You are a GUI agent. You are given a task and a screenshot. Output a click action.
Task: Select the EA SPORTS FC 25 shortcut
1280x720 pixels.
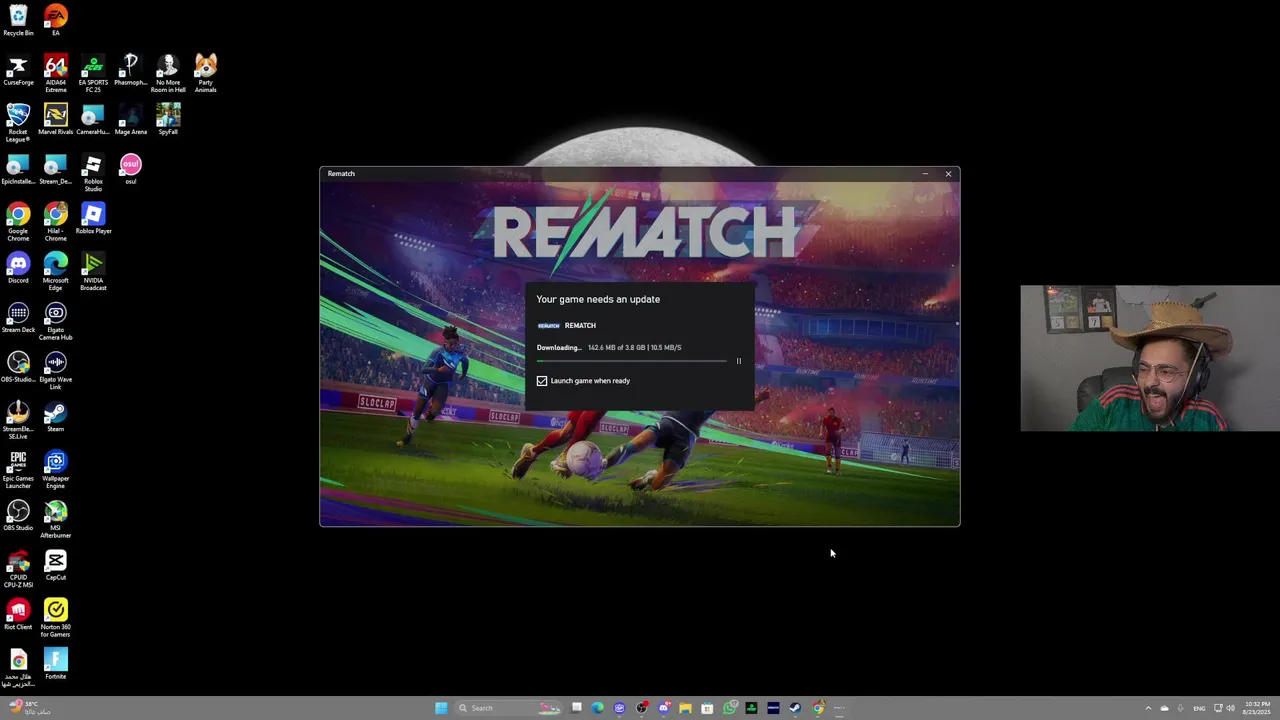coord(93,73)
